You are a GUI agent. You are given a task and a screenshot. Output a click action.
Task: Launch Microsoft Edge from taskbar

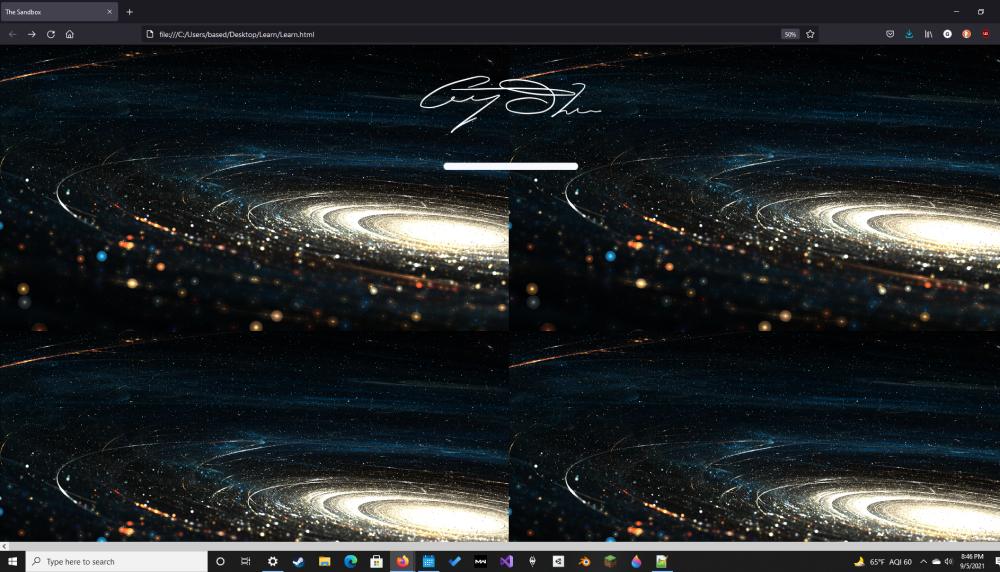pyautogui.click(x=350, y=561)
